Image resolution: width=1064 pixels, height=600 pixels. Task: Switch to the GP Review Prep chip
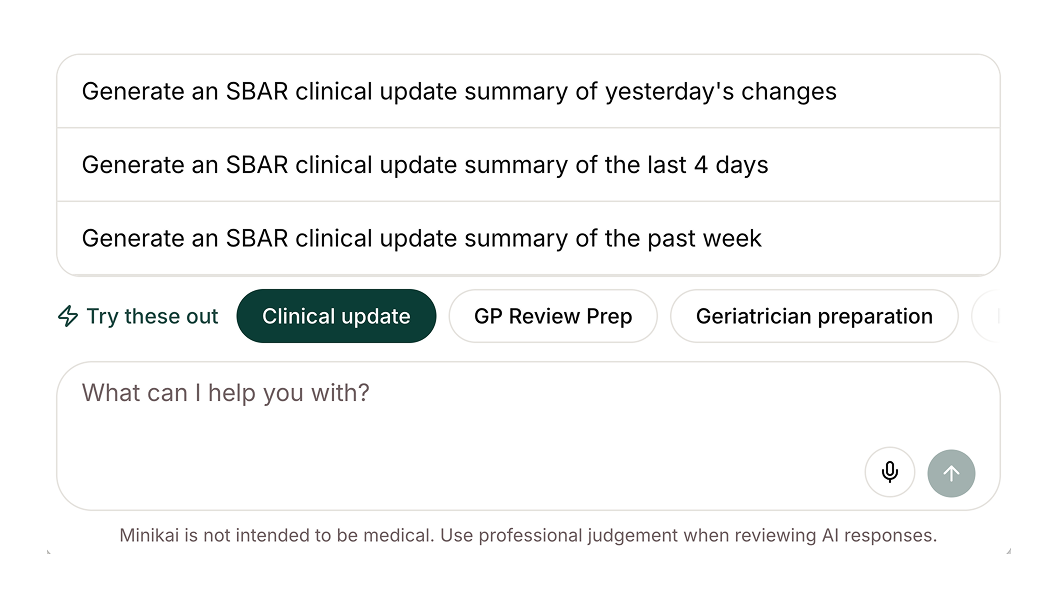coord(553,317)
